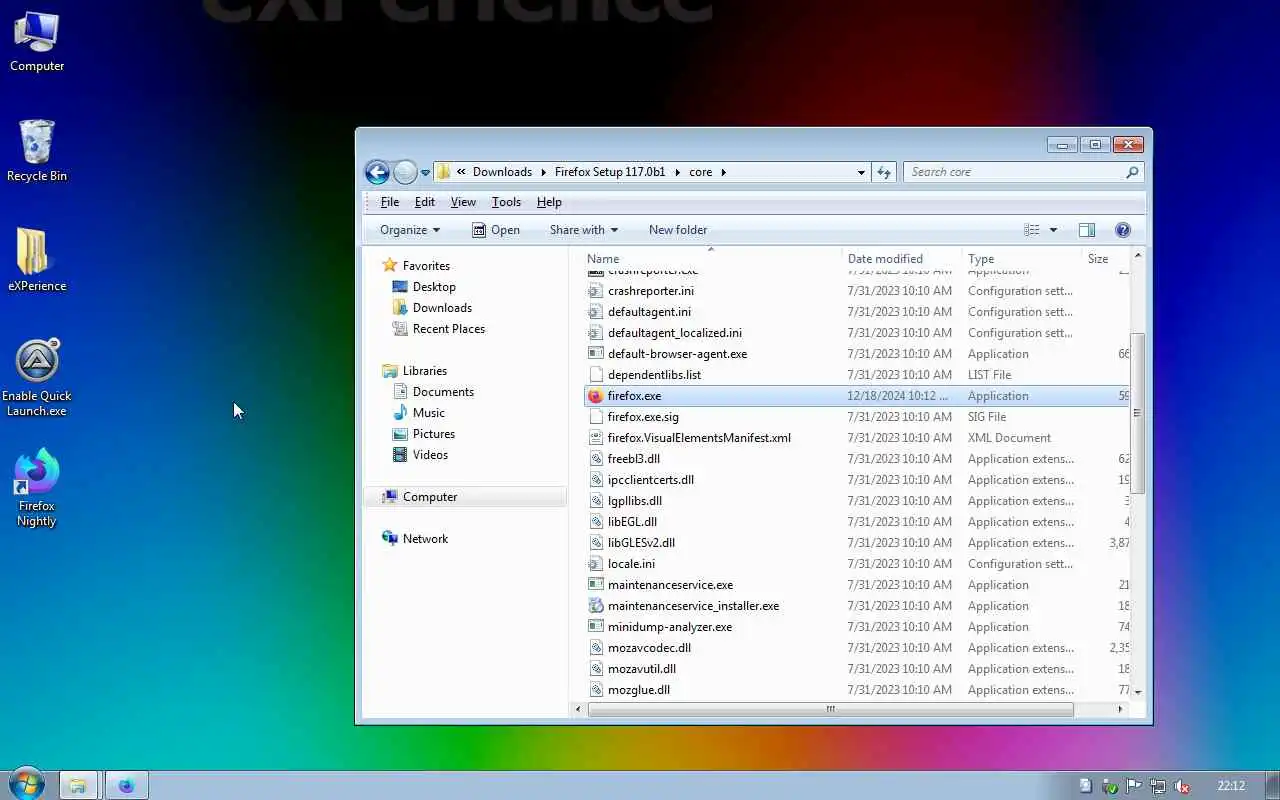This screenshot has height=800, width=1280.
Task: Click the eXPerience folder on desktop
Action: tap(37, 260)
